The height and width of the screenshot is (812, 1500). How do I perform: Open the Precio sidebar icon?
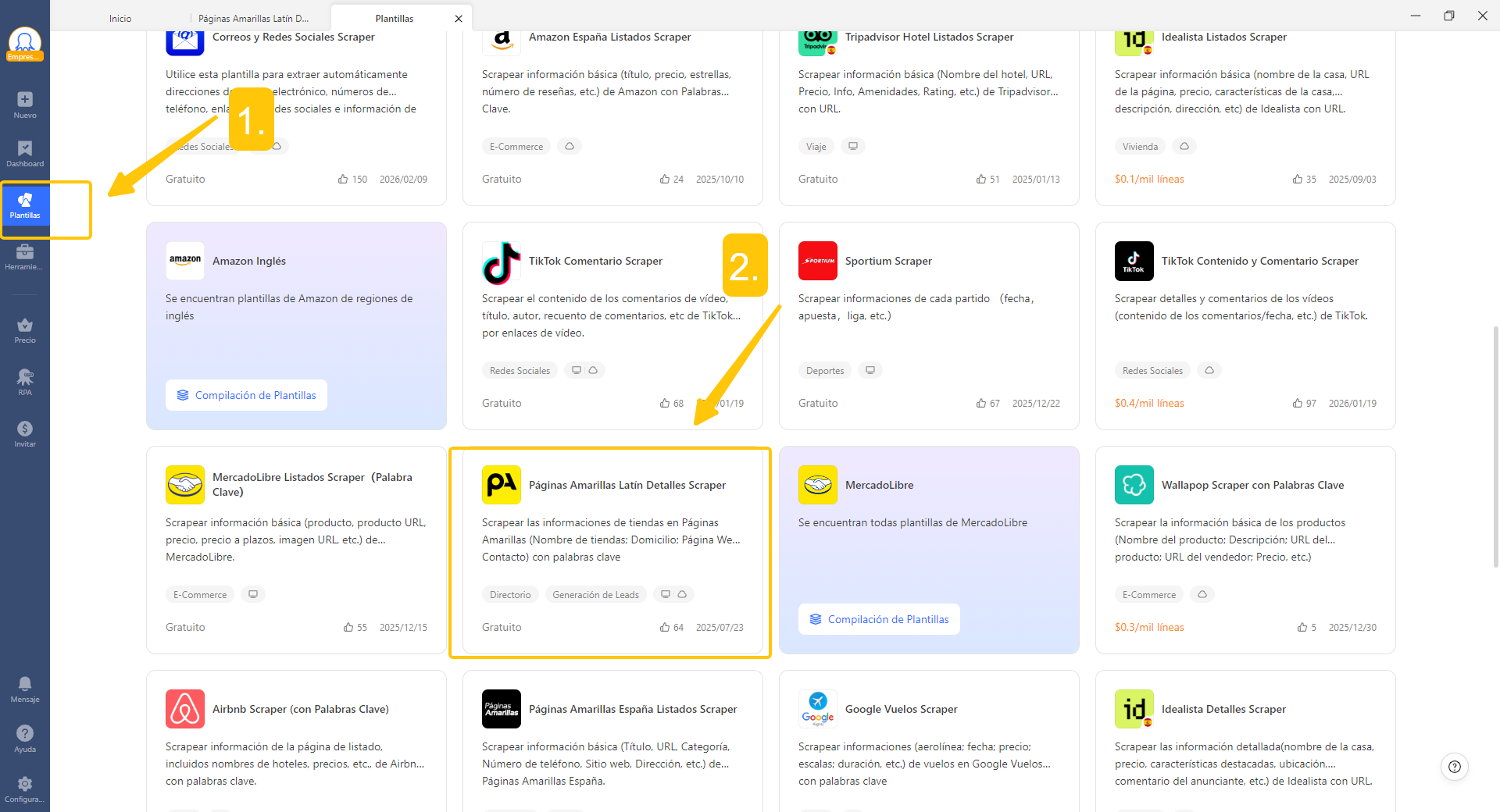click(x=25, y=329)
